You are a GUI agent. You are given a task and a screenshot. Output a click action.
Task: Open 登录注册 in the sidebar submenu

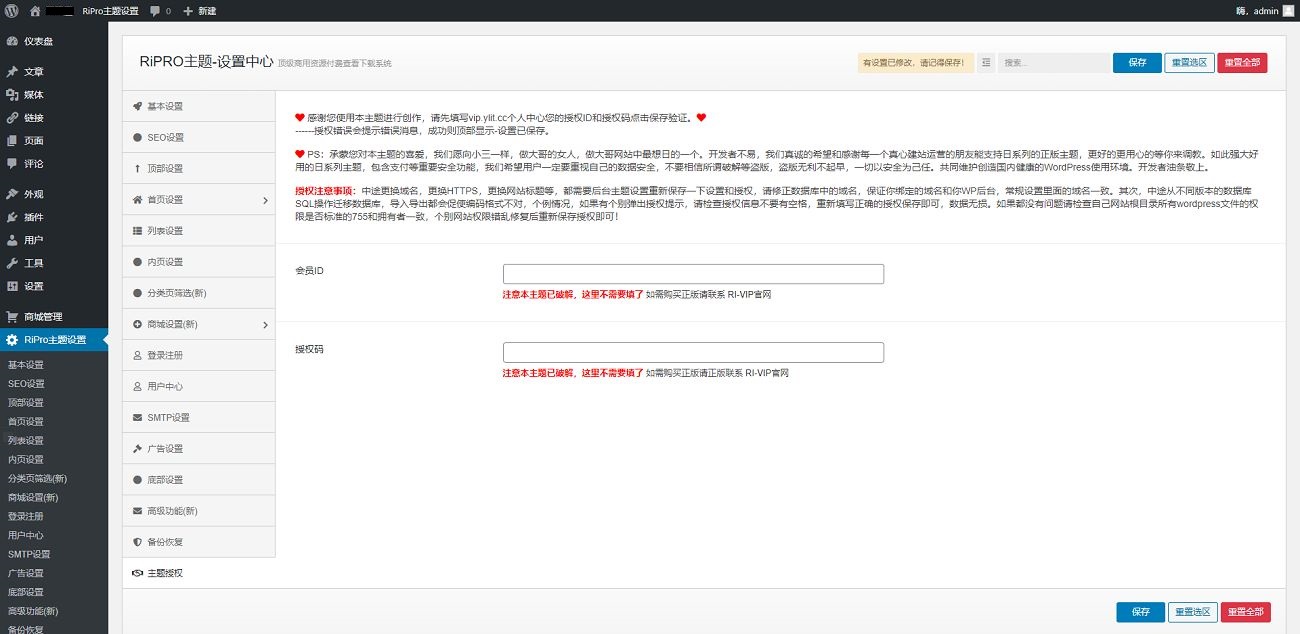[26, 516]
